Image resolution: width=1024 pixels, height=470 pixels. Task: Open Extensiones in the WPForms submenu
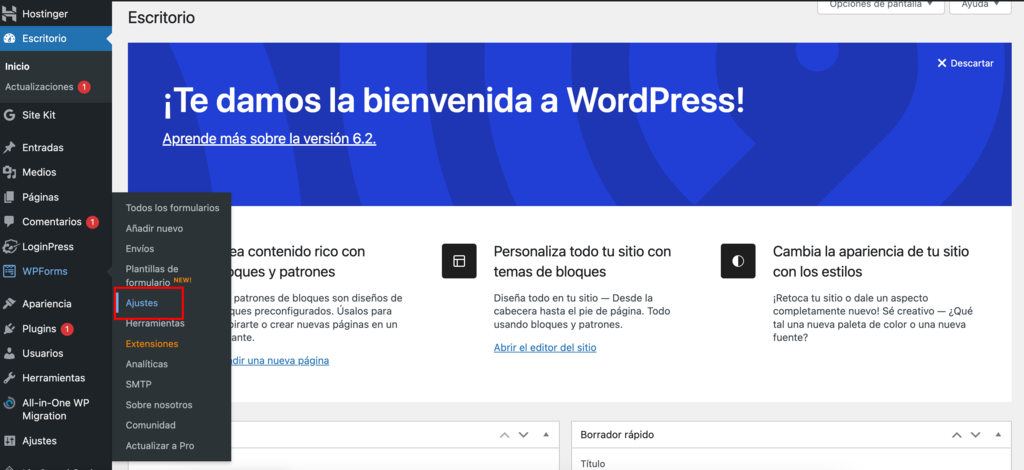(152, 343)
